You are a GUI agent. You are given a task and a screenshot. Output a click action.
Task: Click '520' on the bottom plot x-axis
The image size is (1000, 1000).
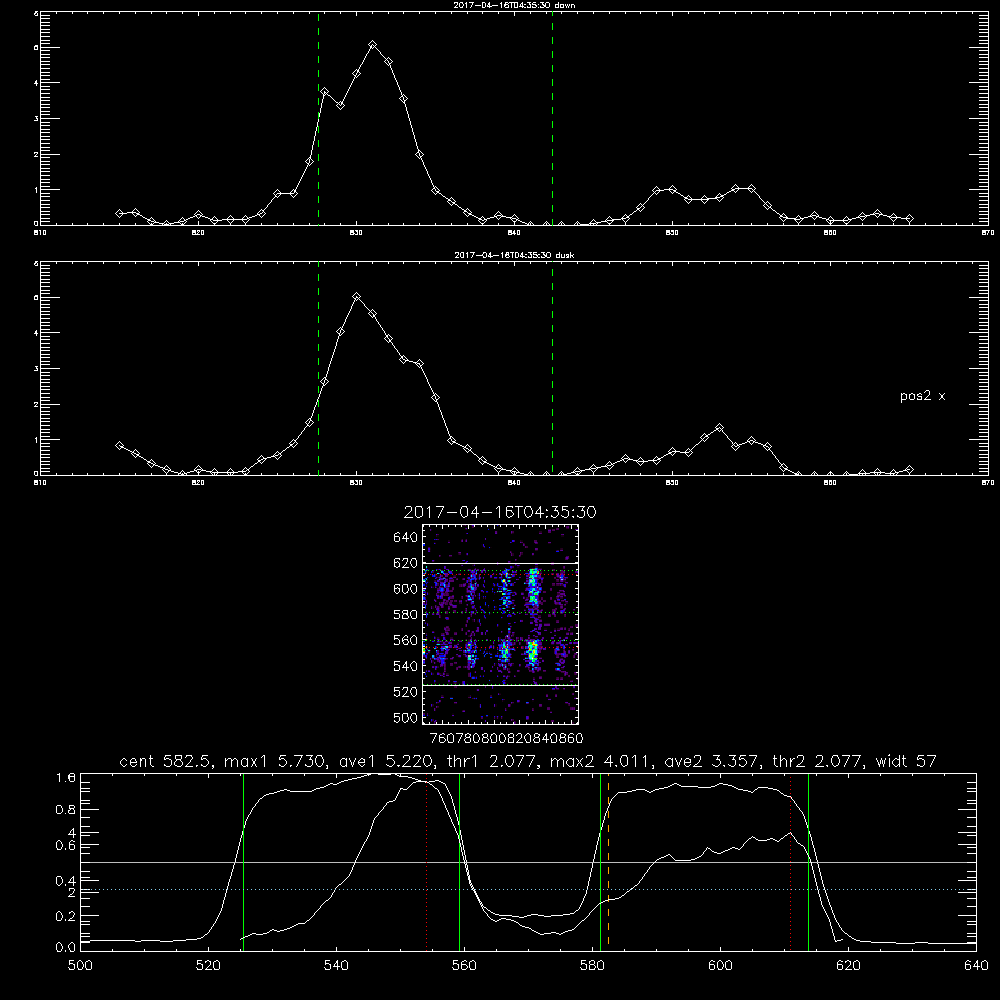pos(208,966)
